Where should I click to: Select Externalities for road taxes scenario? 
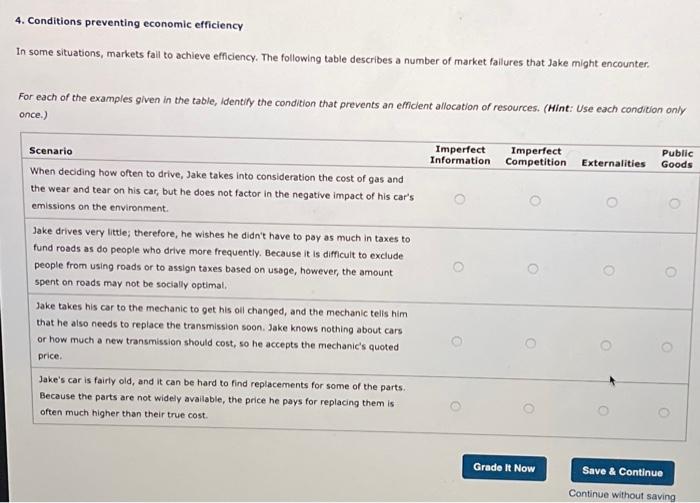(x=608, y=270)
